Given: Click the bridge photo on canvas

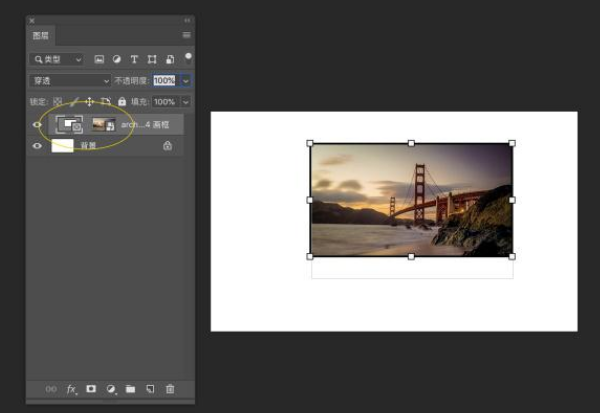Looking at the screenshot, I should [411, 200].
